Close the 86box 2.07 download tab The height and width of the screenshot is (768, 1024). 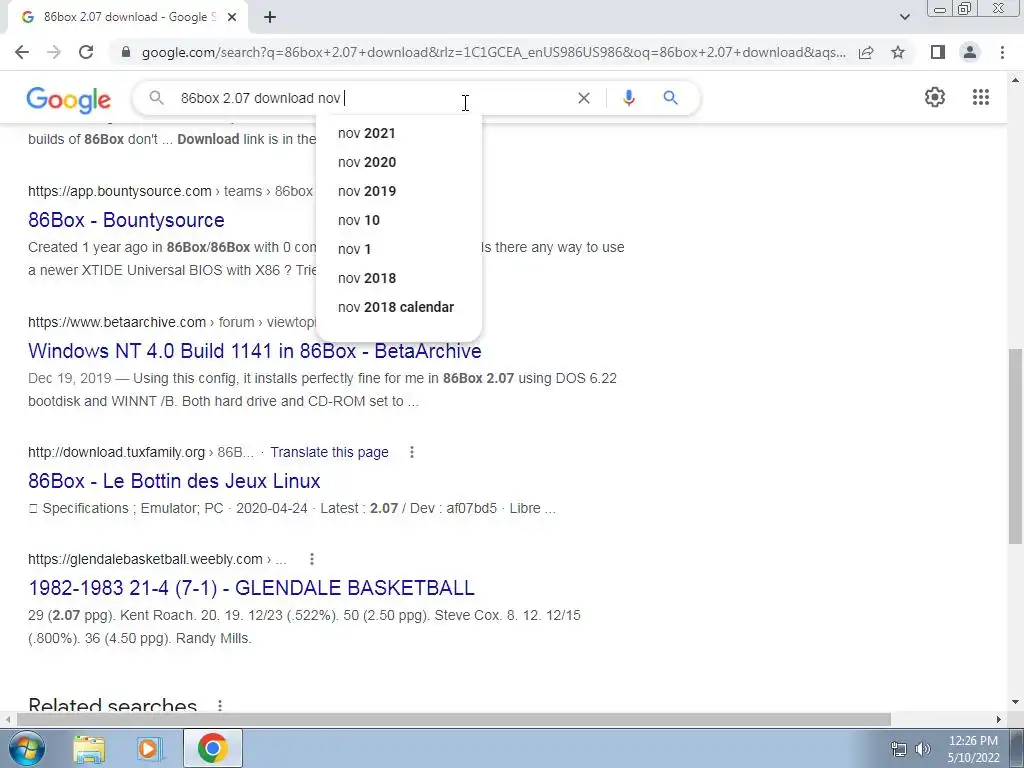coord(232,18)
